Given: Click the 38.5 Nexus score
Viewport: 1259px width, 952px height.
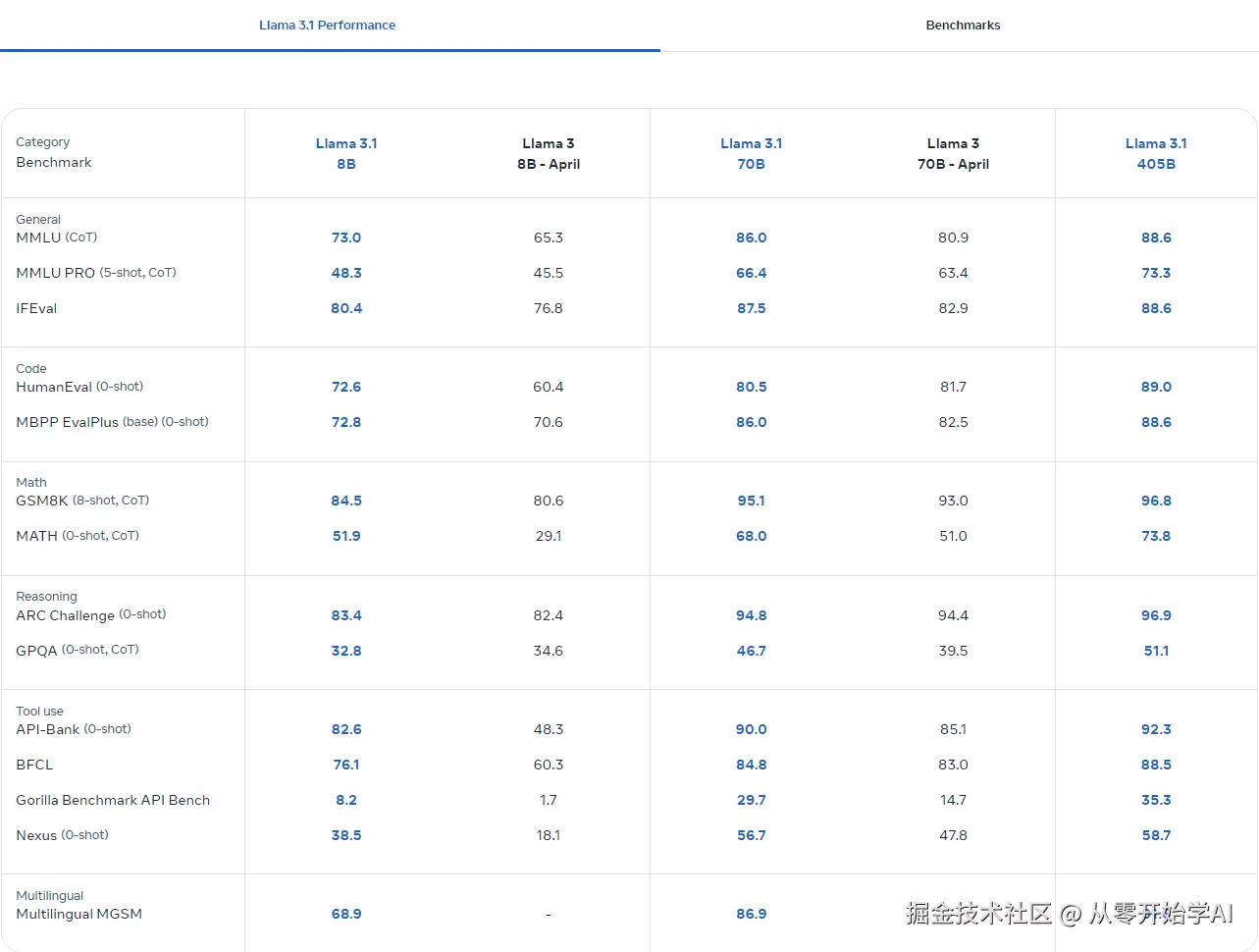Looking at the screenshot, I should click(x=346, y=835).
